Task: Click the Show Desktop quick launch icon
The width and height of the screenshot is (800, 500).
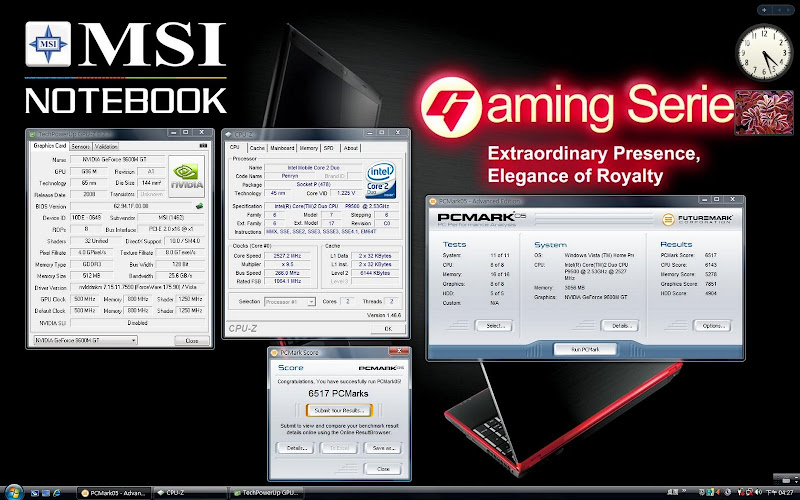Action: pyautogui.click(x=35, y=493)
